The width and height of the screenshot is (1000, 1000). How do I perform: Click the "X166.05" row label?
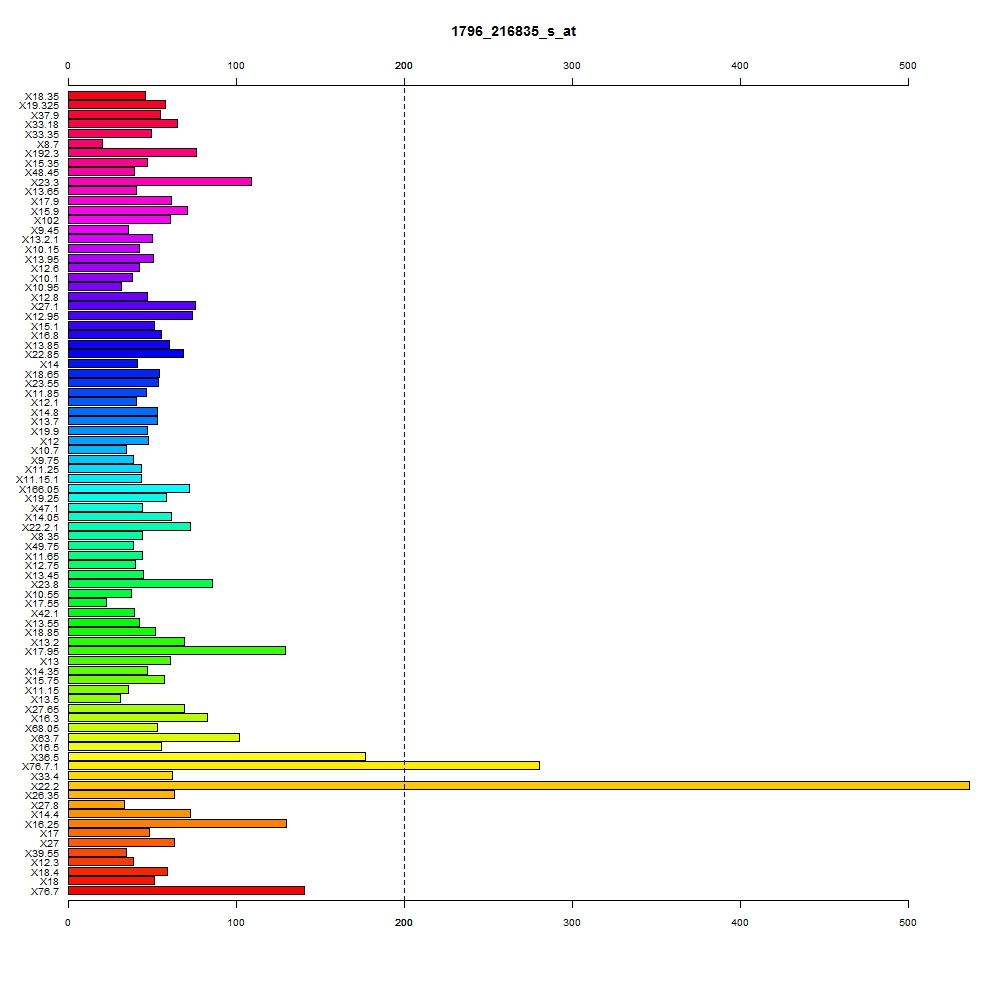39,489
